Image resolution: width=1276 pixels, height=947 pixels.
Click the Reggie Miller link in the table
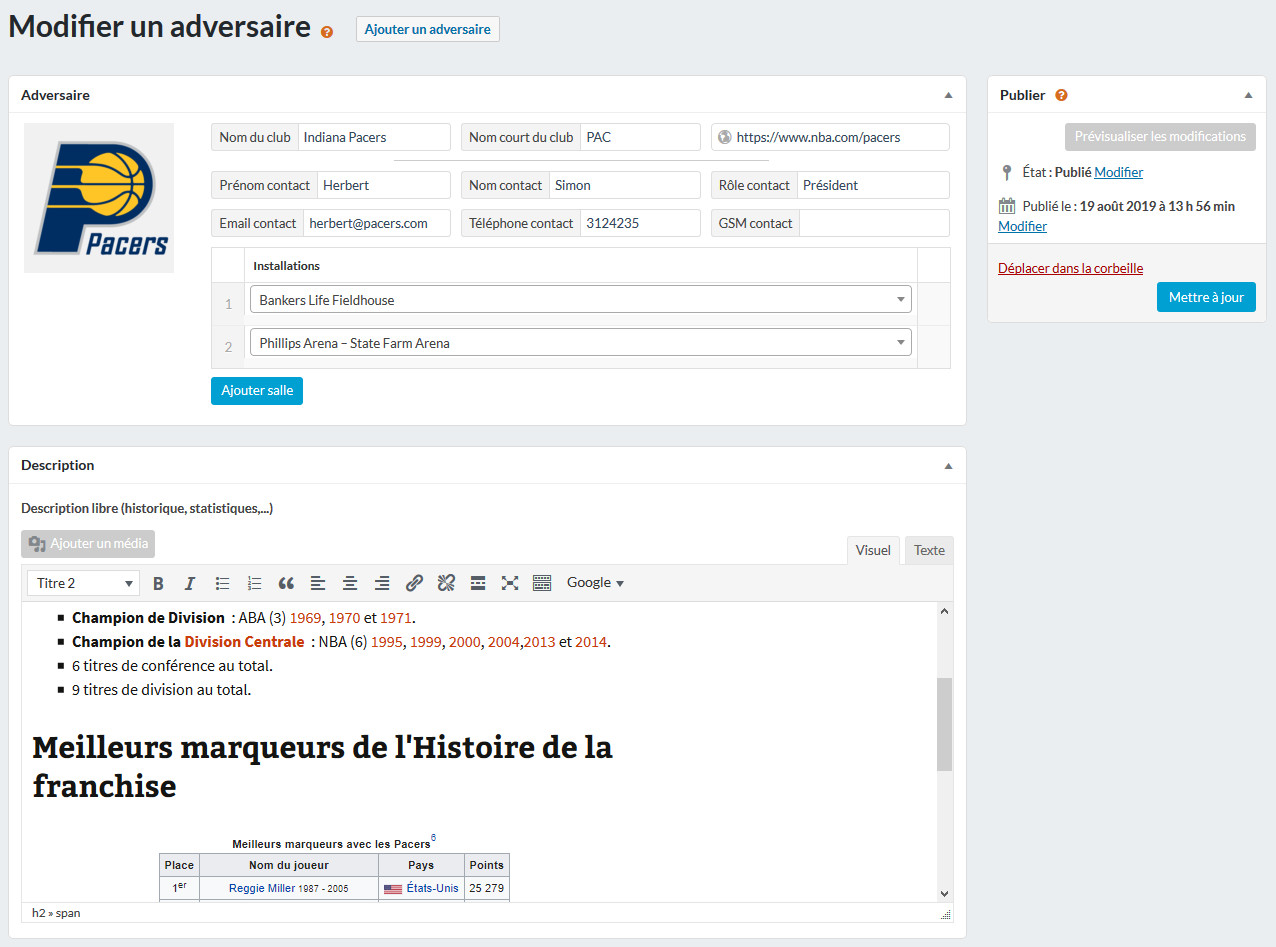click(x=262, y=888)
